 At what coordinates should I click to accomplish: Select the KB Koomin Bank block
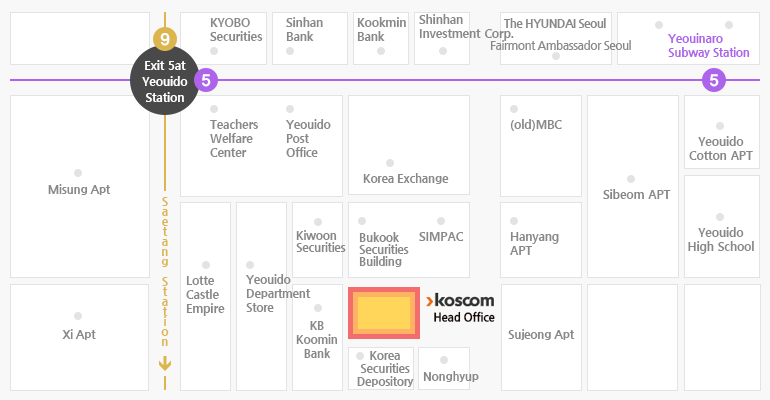317,338
